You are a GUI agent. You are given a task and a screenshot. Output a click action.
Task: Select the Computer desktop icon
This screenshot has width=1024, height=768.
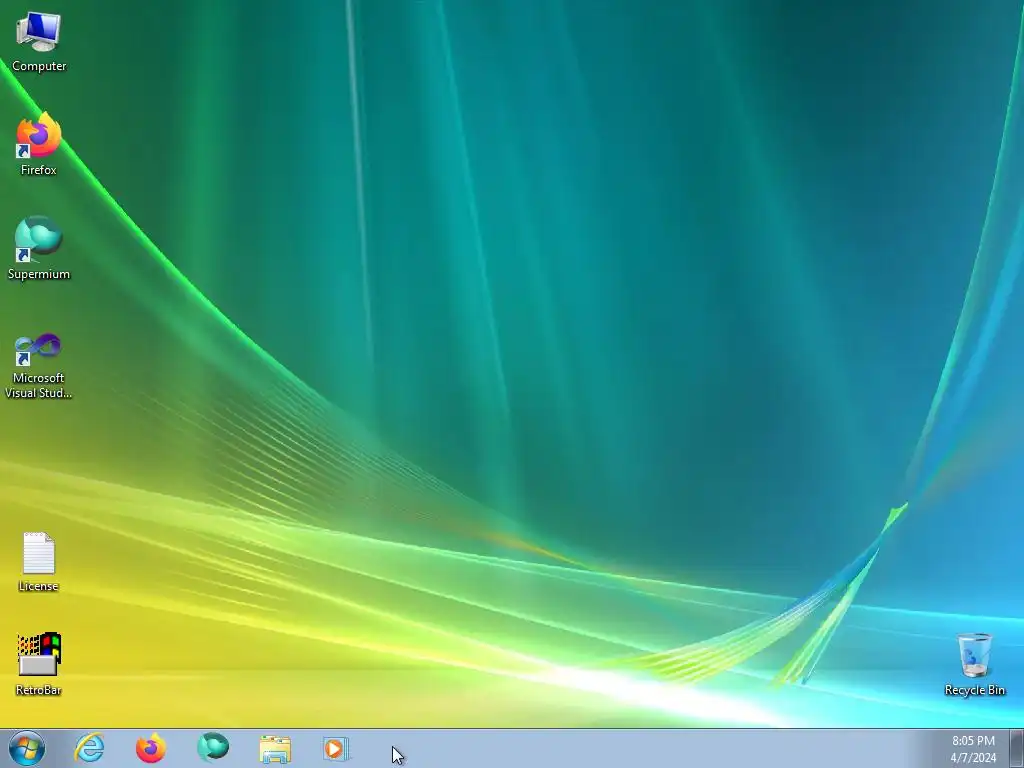coord(39,42)
